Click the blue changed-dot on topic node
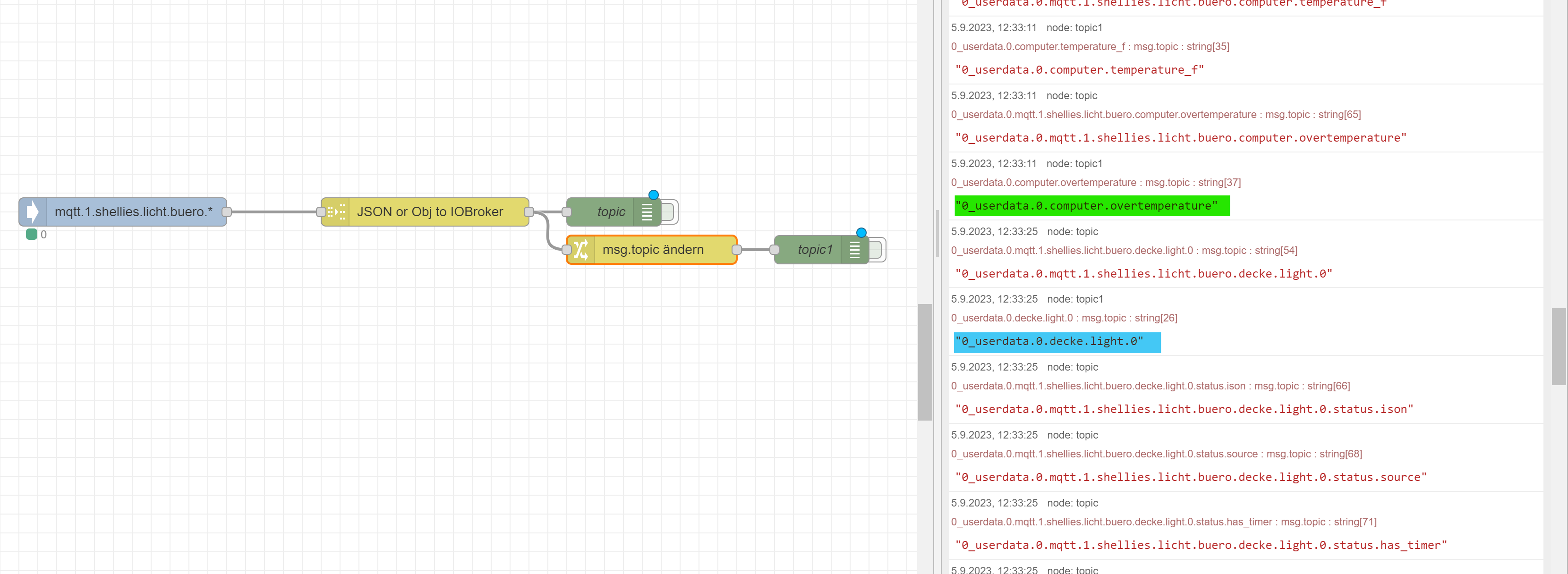Viewport: 1568px width, 574px height. click(654, 195)
